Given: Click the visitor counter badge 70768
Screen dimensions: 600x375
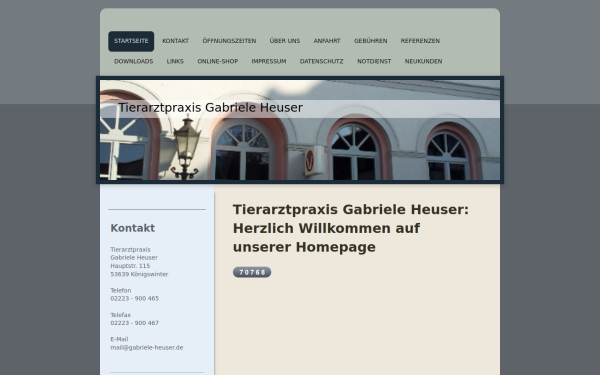Looking at the screenshot, I should point(252,272).
